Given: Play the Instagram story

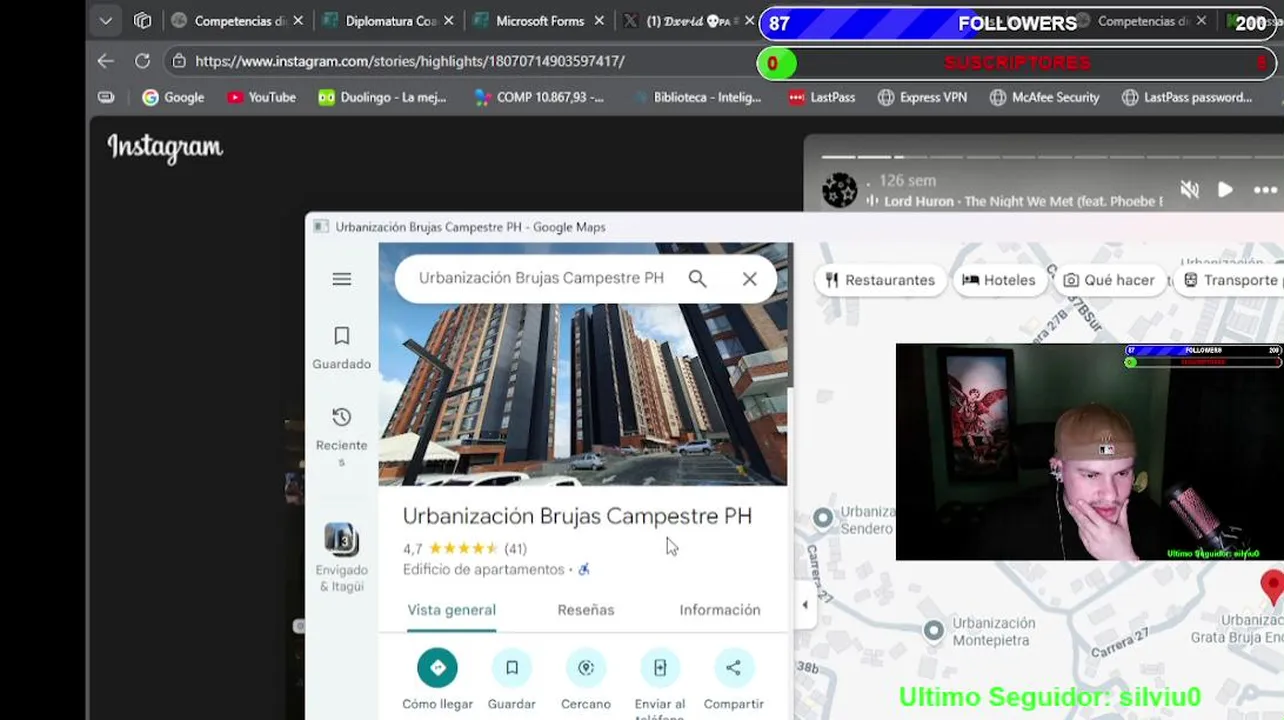Looking at the screenshot, I should [1225, 190].
